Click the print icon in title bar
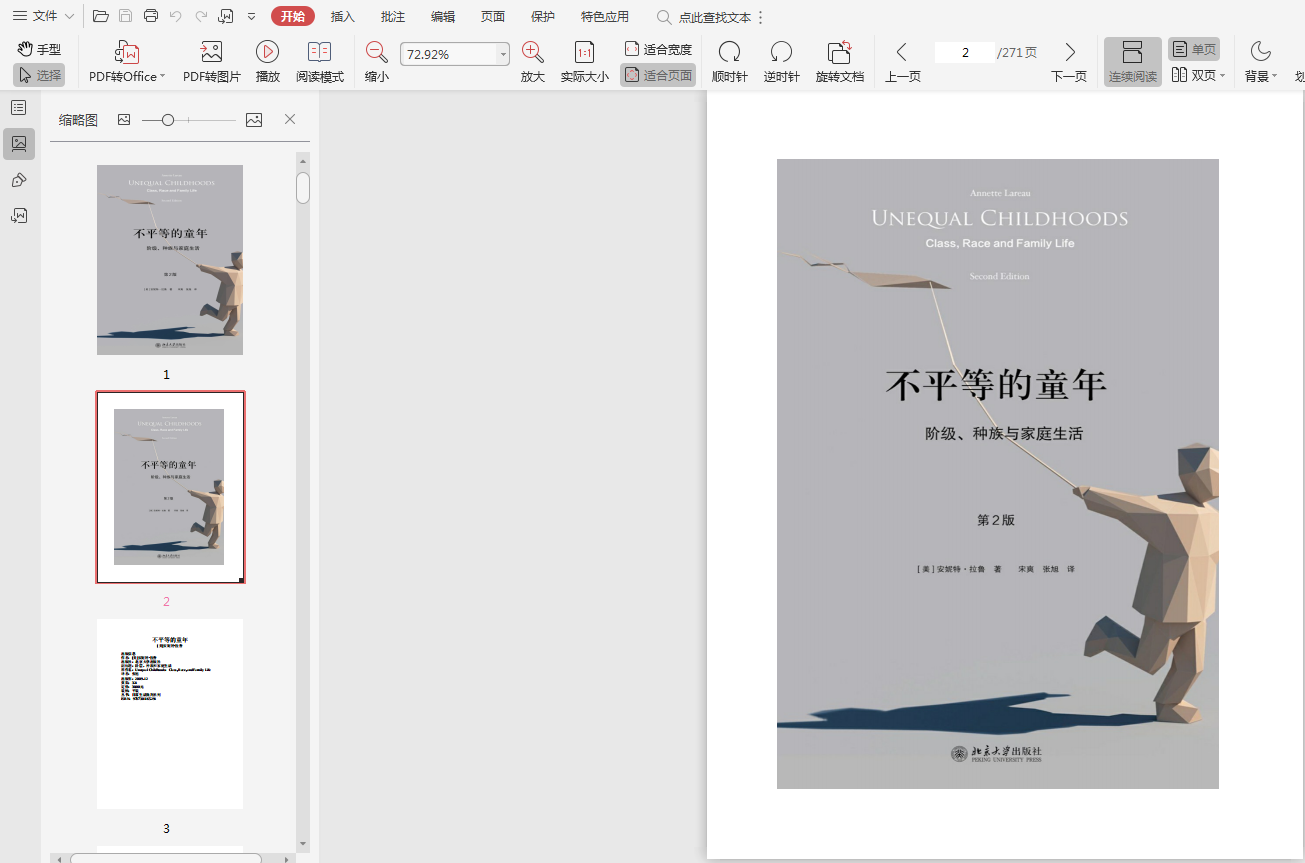The width and height of the screenshot is (1305, 863). (151, 16)
